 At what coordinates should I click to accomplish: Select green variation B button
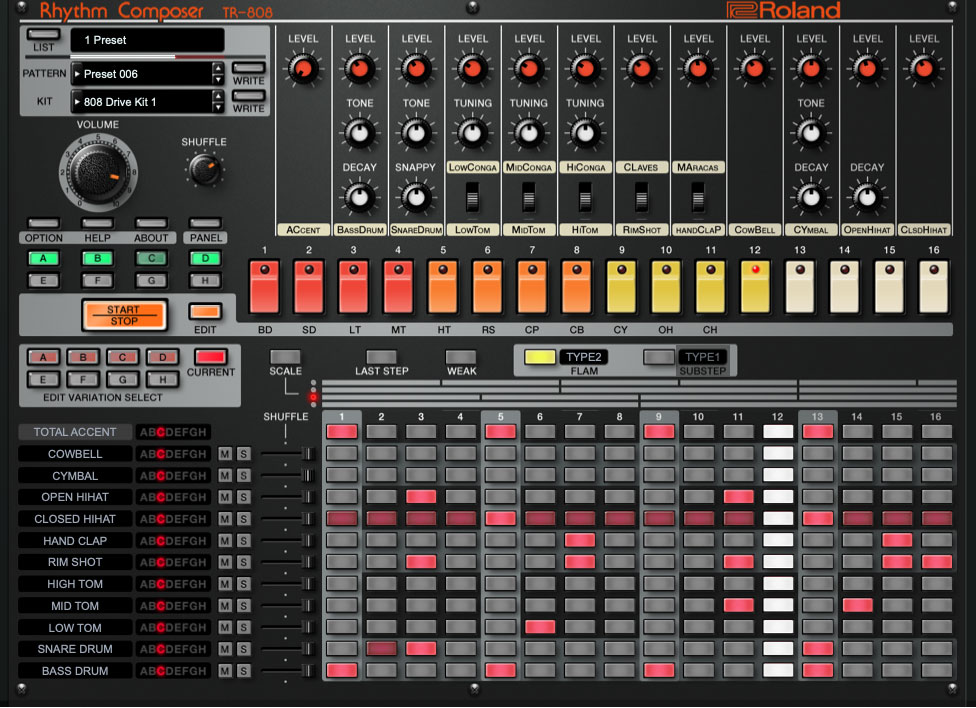pos(98,258)
